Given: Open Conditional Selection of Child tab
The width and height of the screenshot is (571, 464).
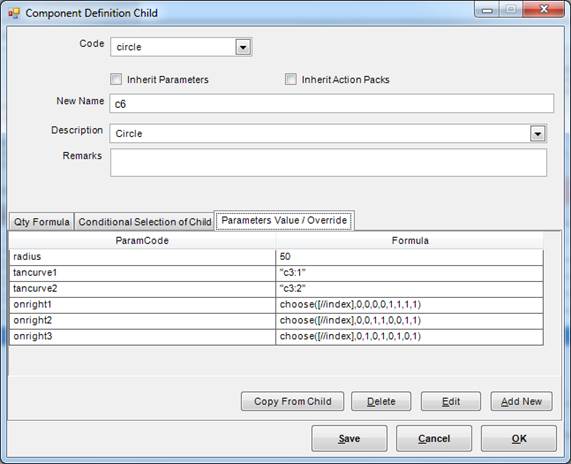Looking at the screenshot, I should tap(145, 222).
